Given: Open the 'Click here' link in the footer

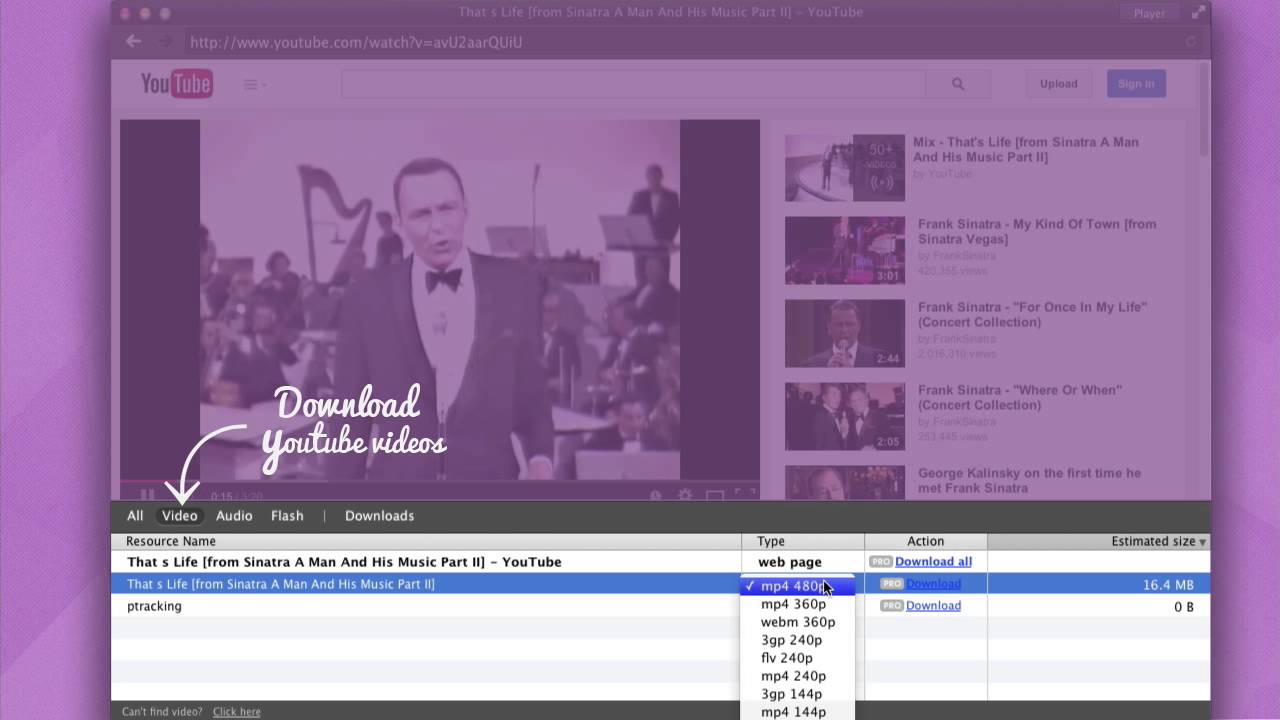Looking at the screenshot, I should coord(236,712).
